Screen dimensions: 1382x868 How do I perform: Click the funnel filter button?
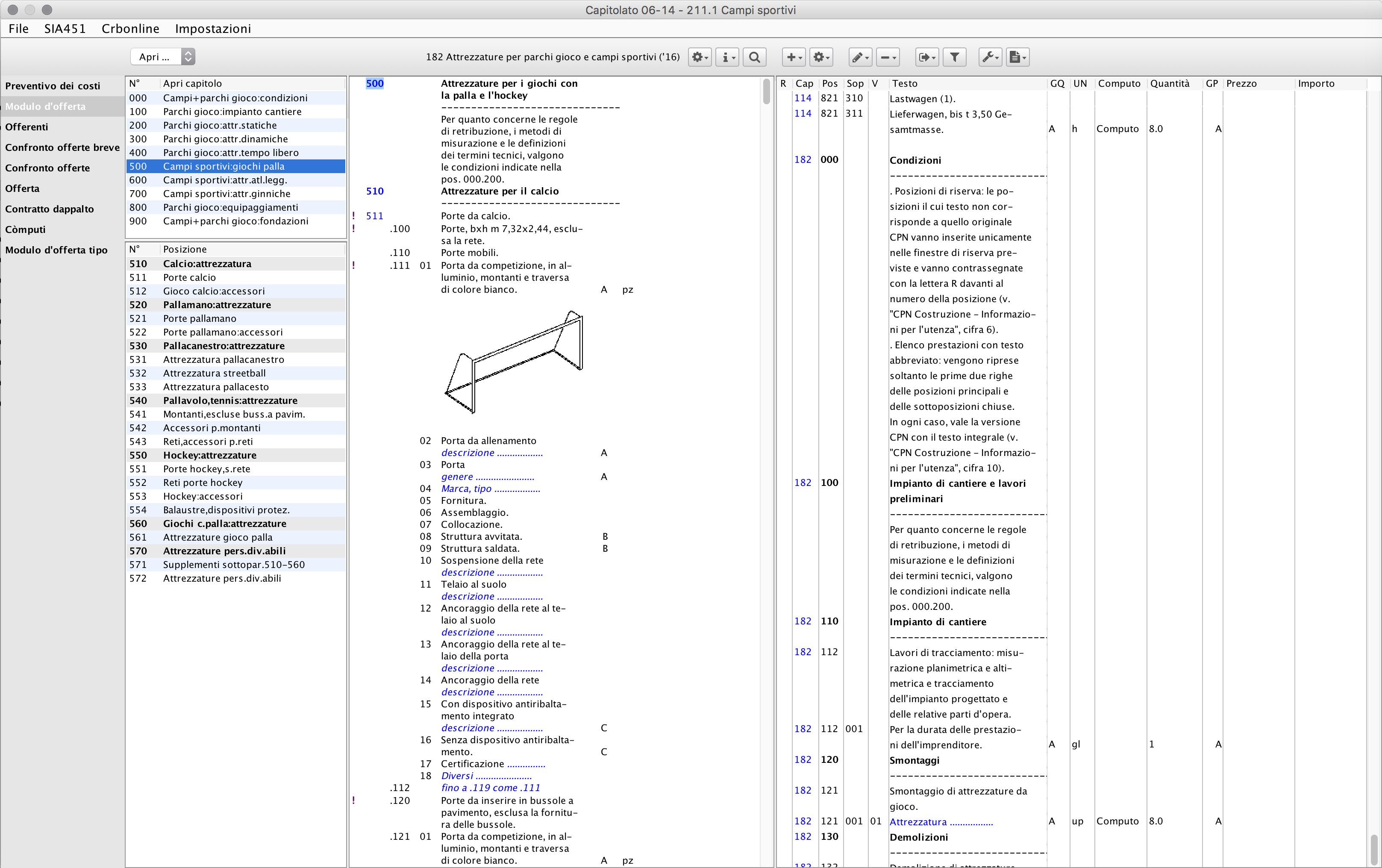coord(954,57)
